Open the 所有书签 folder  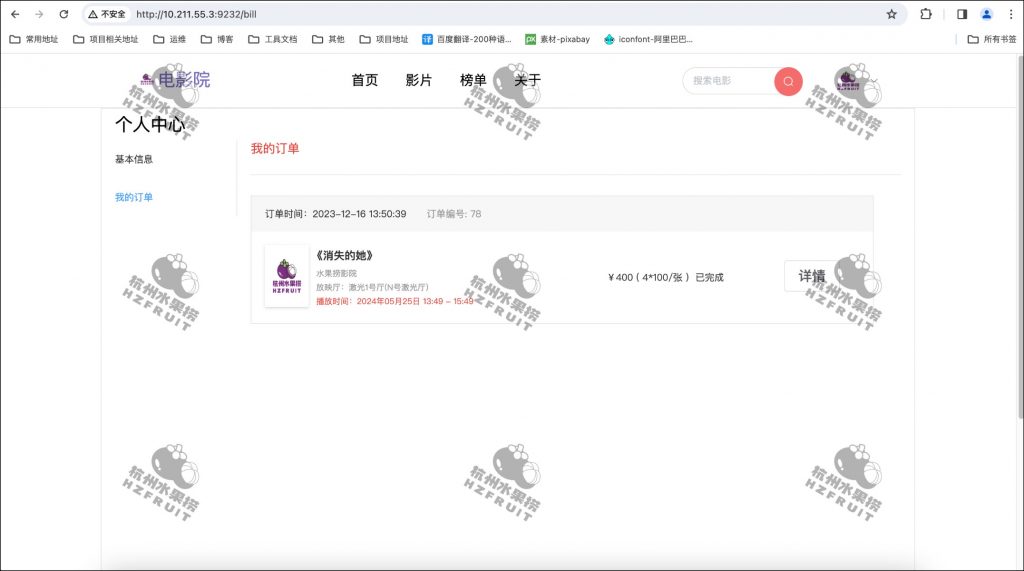(x=992, y=39)
